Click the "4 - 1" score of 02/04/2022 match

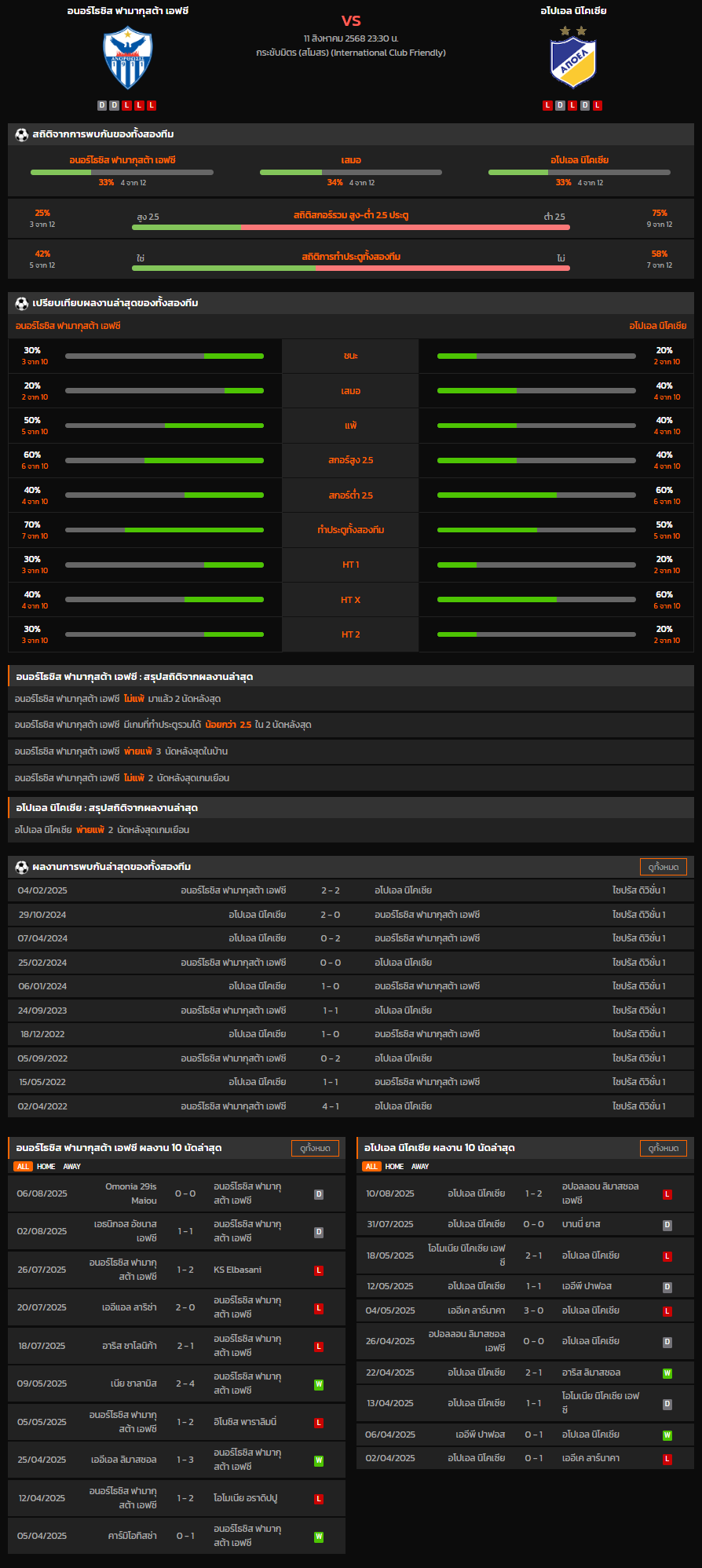click(331, 1106)
